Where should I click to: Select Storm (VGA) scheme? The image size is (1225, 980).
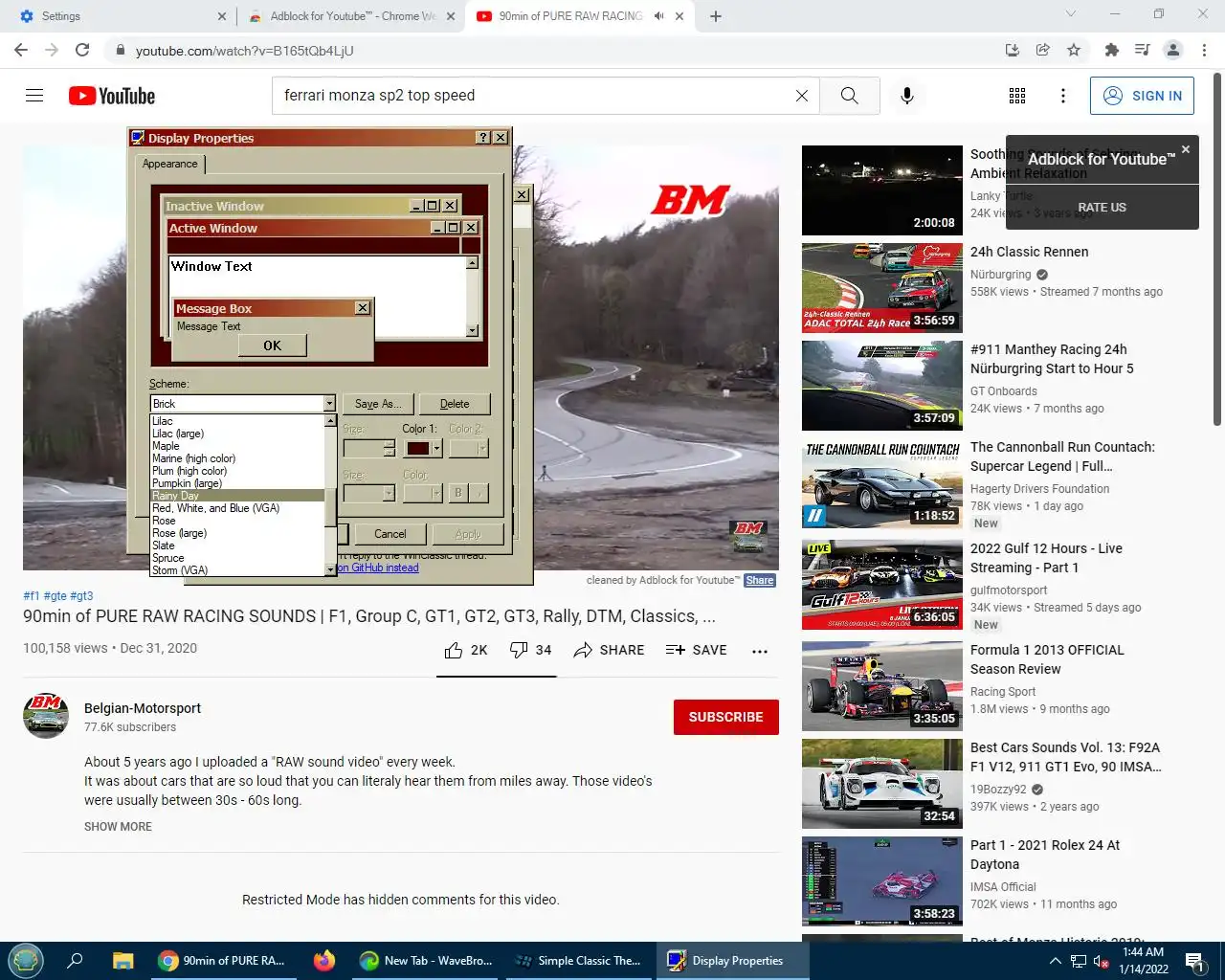tap(238, 570)
